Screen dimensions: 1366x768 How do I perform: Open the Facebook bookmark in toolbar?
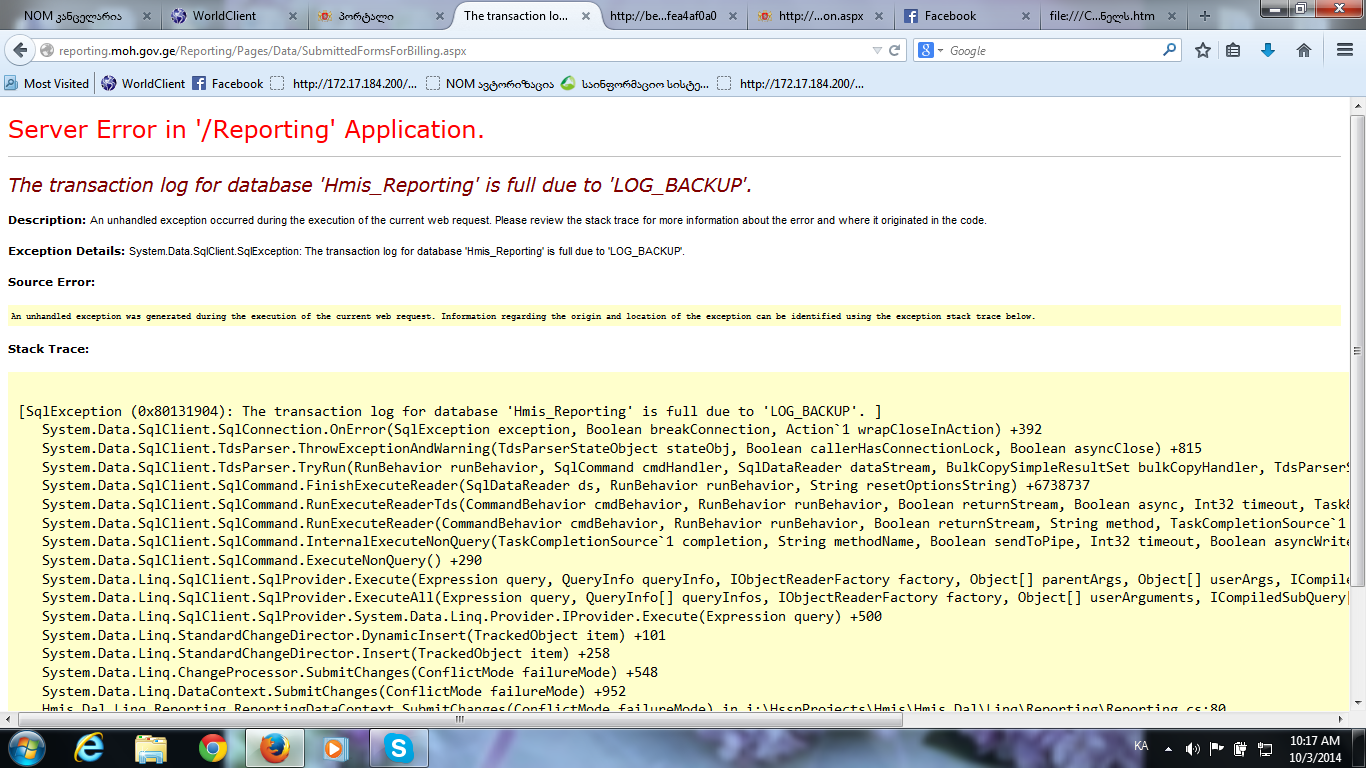[228, 84]
